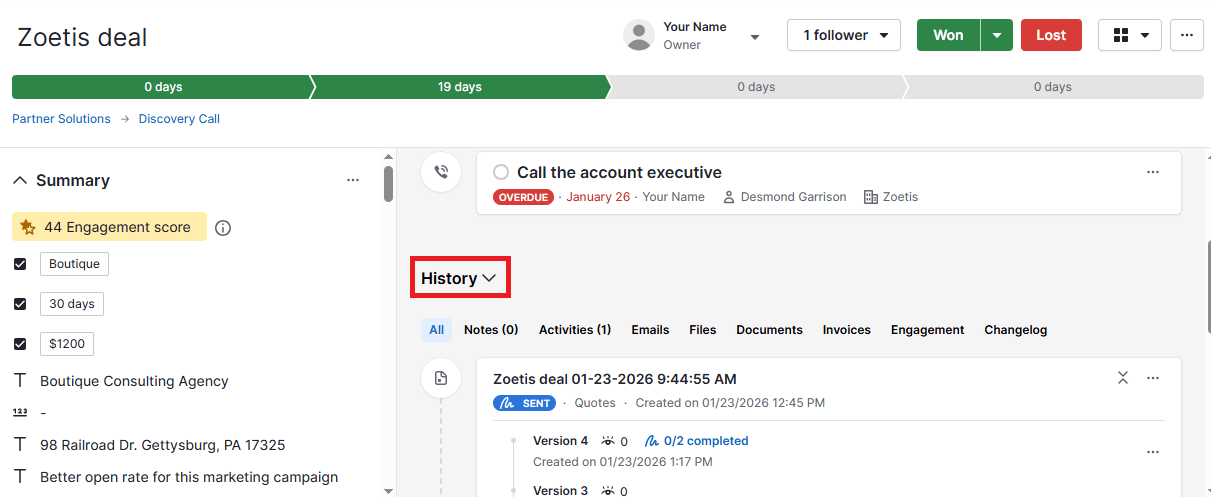1211x497 pixels.
Task: Click text field icon beside Boutique Consulting Agency
Action: pos(20,381)
